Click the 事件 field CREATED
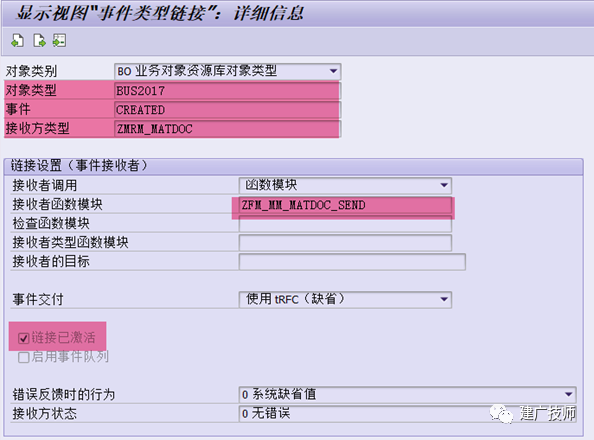This screenshot has height=440, width=594. tap(227, 110)
